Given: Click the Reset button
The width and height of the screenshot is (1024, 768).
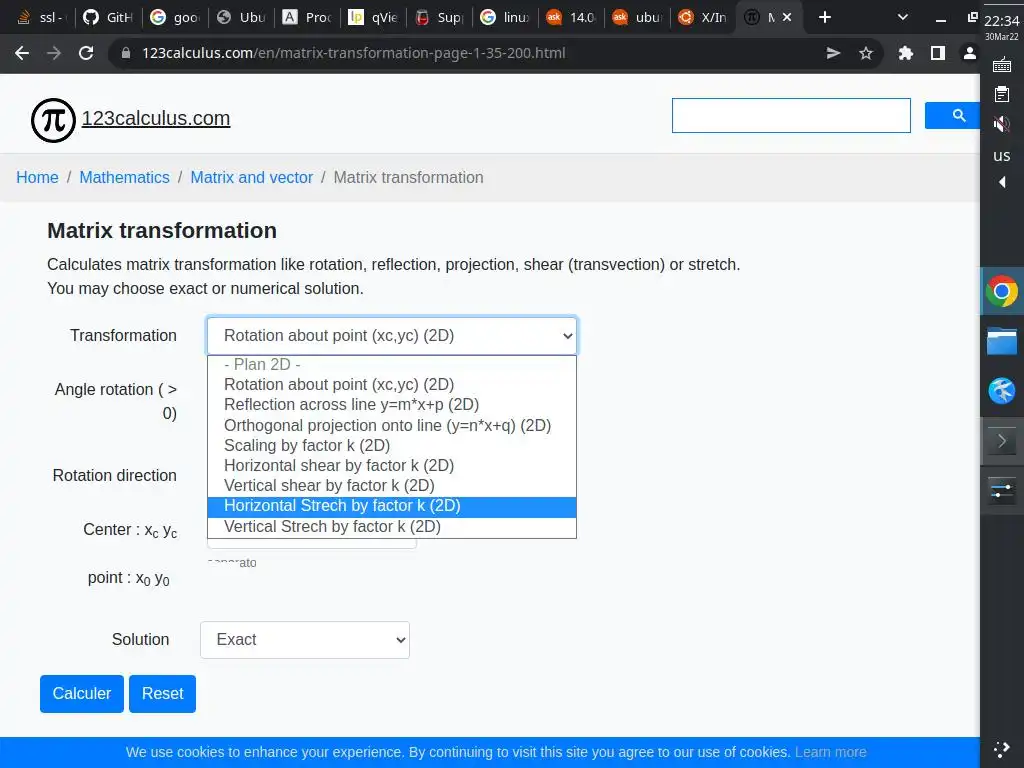Looking at the screenshot, I should pos(163,694).
